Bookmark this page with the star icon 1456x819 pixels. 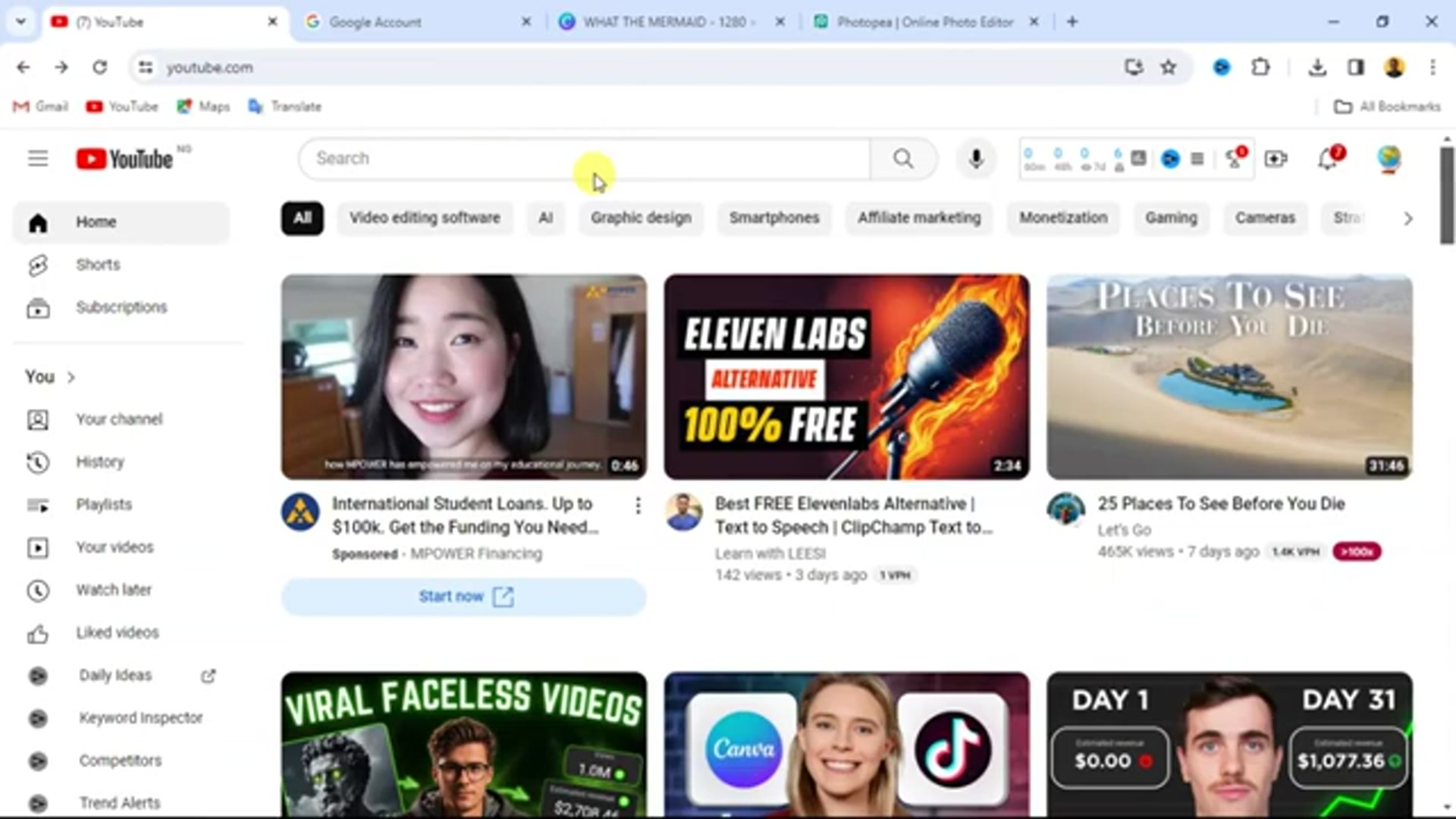click(1168, 67)
